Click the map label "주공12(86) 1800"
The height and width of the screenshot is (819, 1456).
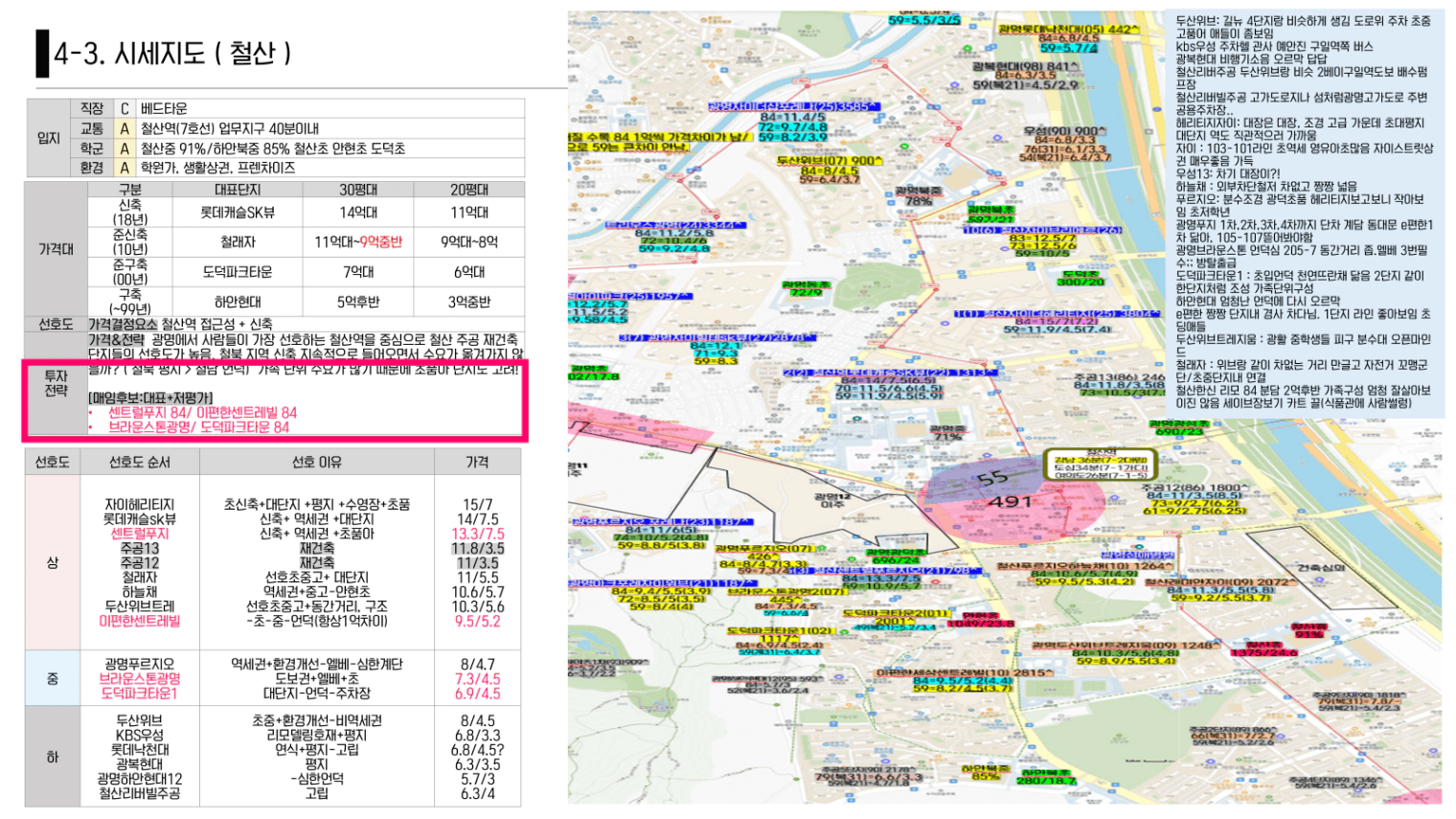coord(1194,489)
